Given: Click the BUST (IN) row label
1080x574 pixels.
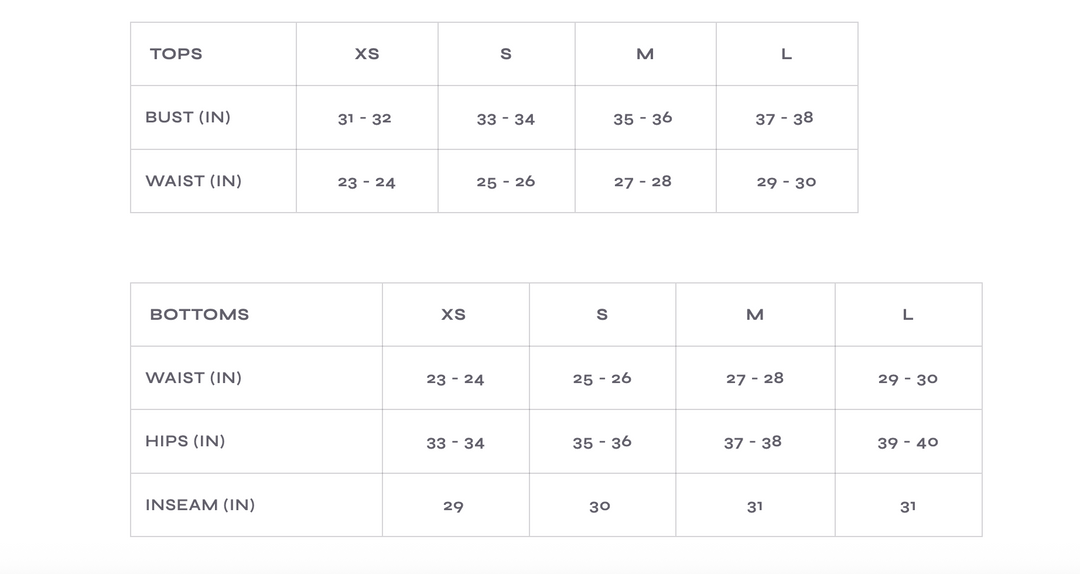Looking at the screenshot, I should click(188, 117).
